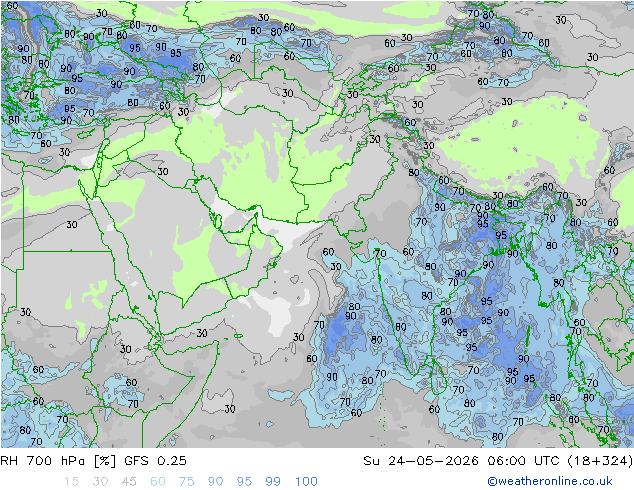The height and width of the screenshot is (490, 634).
Task: Click the 'GFS 0.25' model label
Action: pos(155,461)
